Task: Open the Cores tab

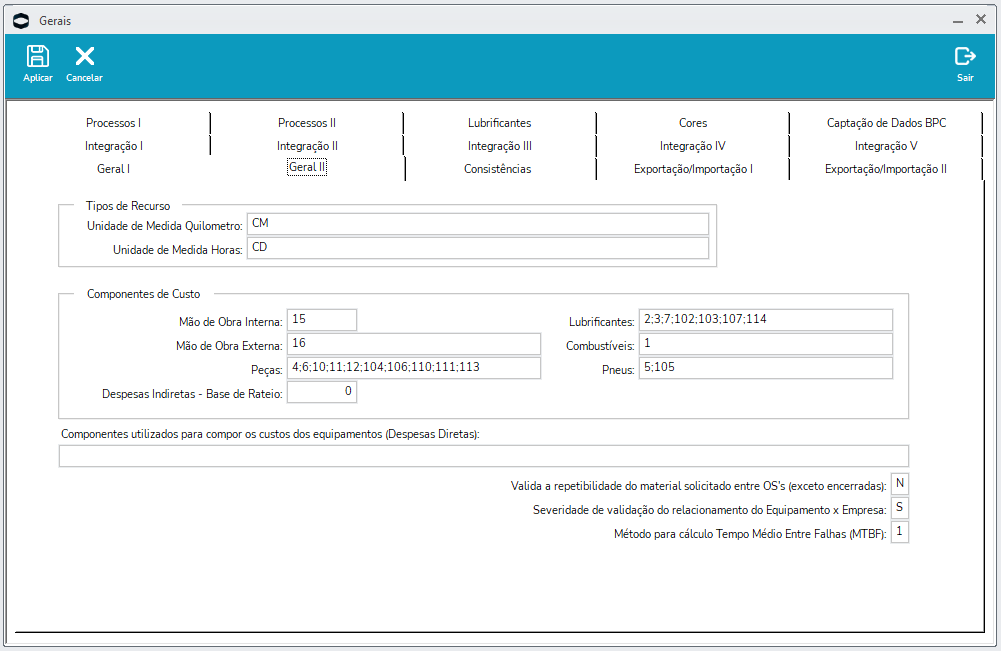Action: [x=693, y=123]
